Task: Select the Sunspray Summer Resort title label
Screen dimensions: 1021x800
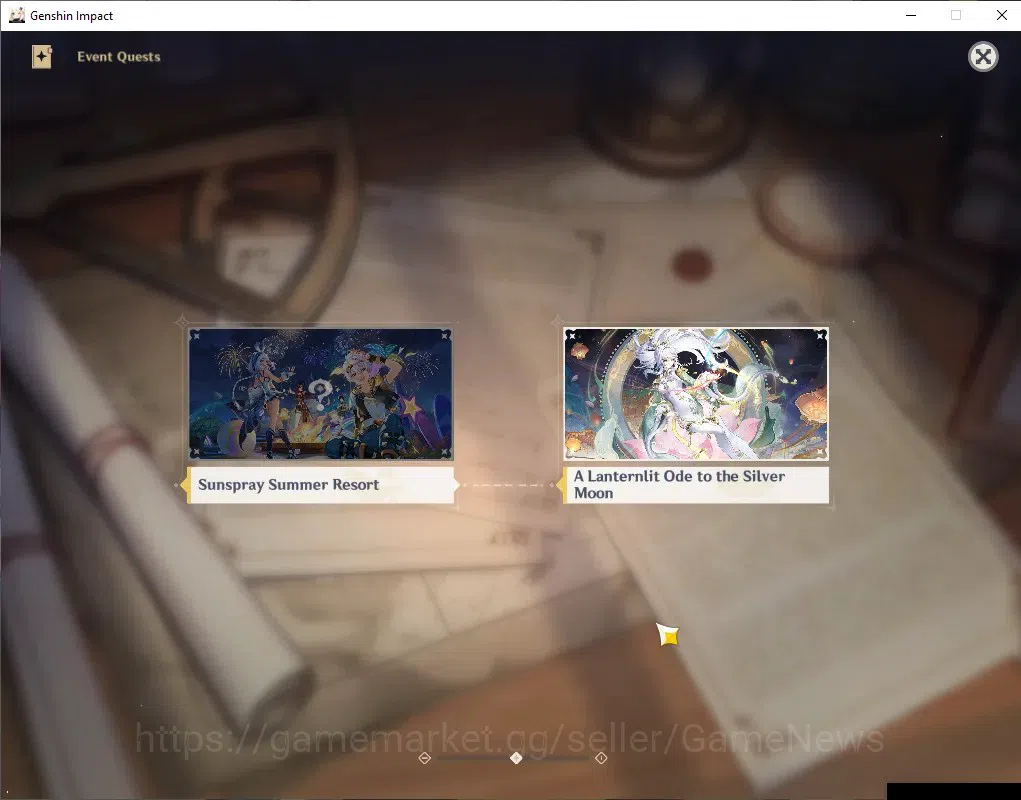Action: [320, 485]
